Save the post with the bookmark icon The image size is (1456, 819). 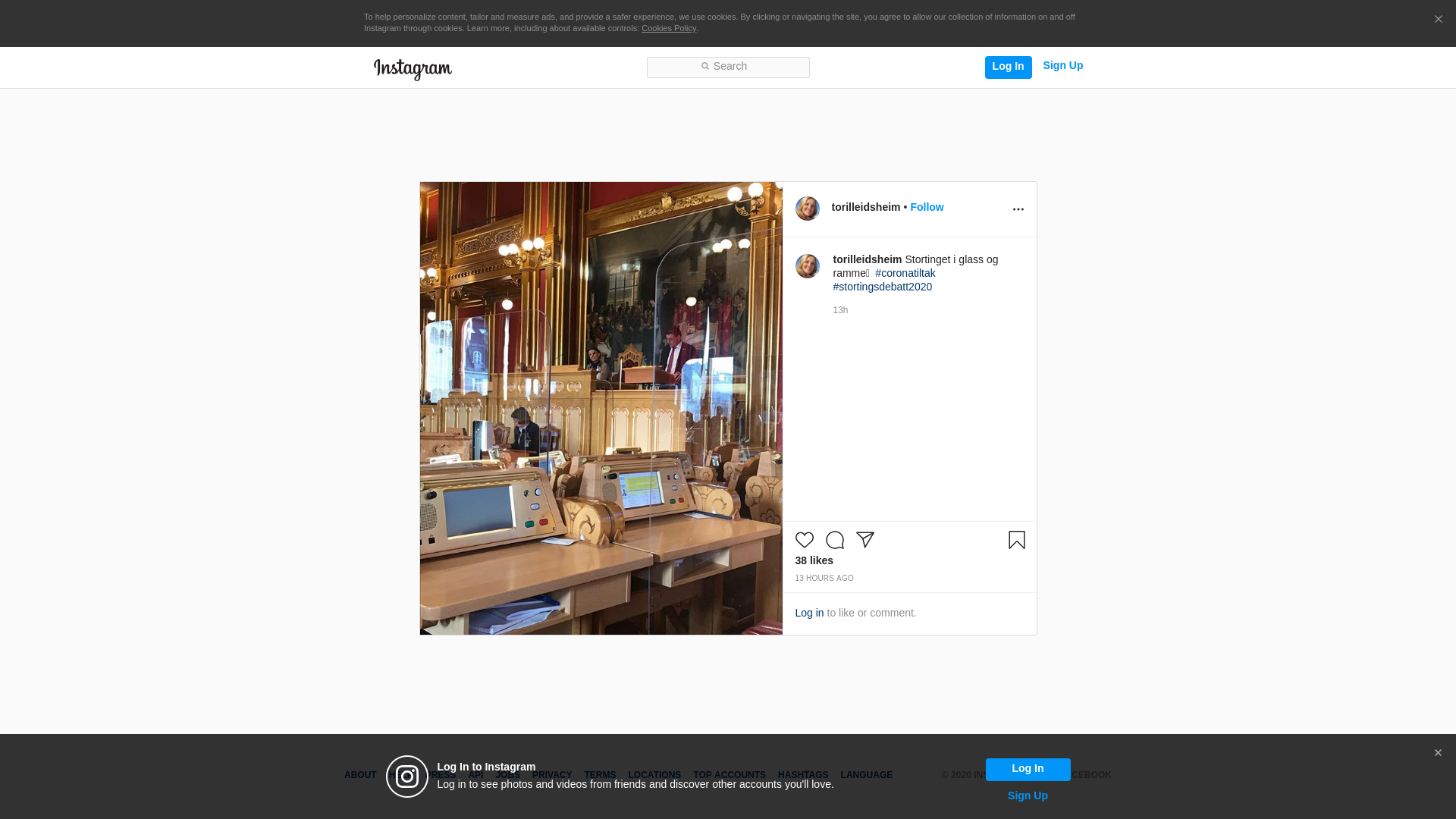1016,540
